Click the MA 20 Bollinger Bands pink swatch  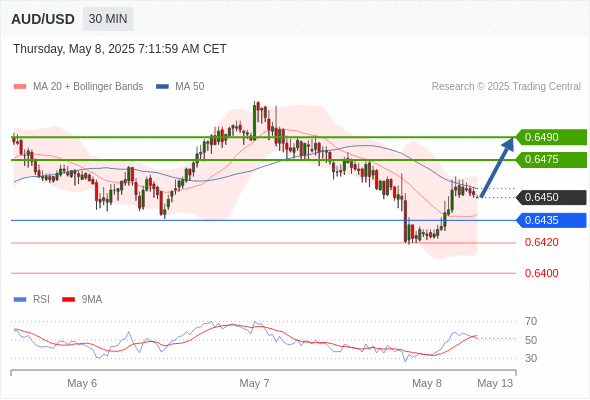(20, 87)
